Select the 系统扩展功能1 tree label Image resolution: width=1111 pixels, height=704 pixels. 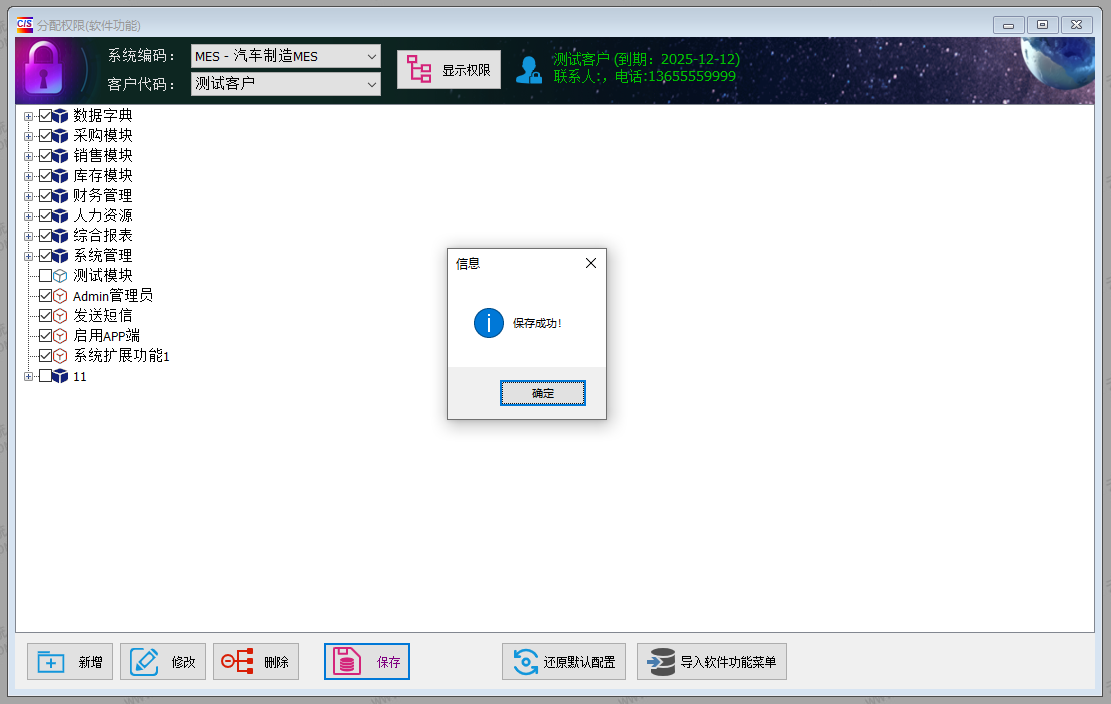point(121,356)
